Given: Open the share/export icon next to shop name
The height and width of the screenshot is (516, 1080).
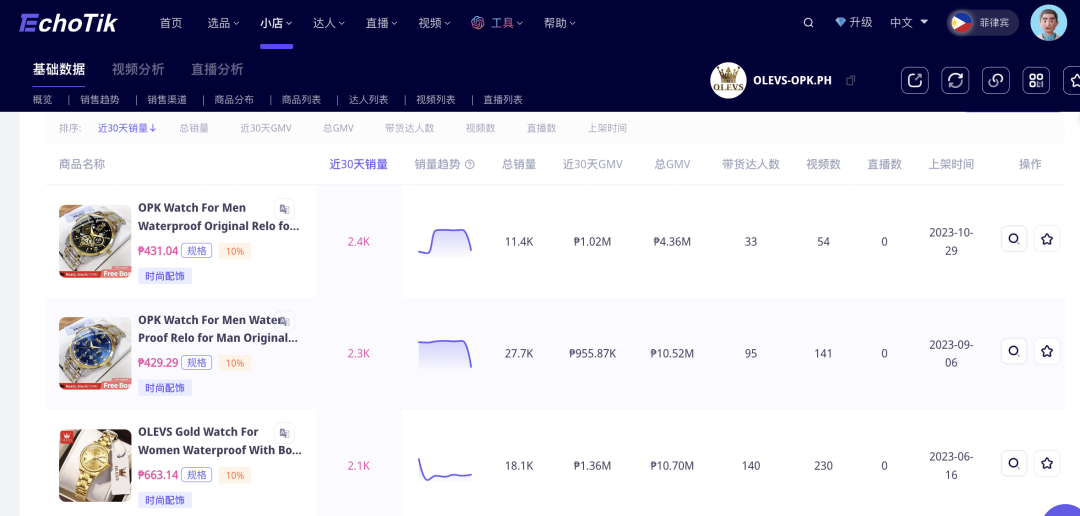Looking at the screenshot, I should (x=915, y=81).
